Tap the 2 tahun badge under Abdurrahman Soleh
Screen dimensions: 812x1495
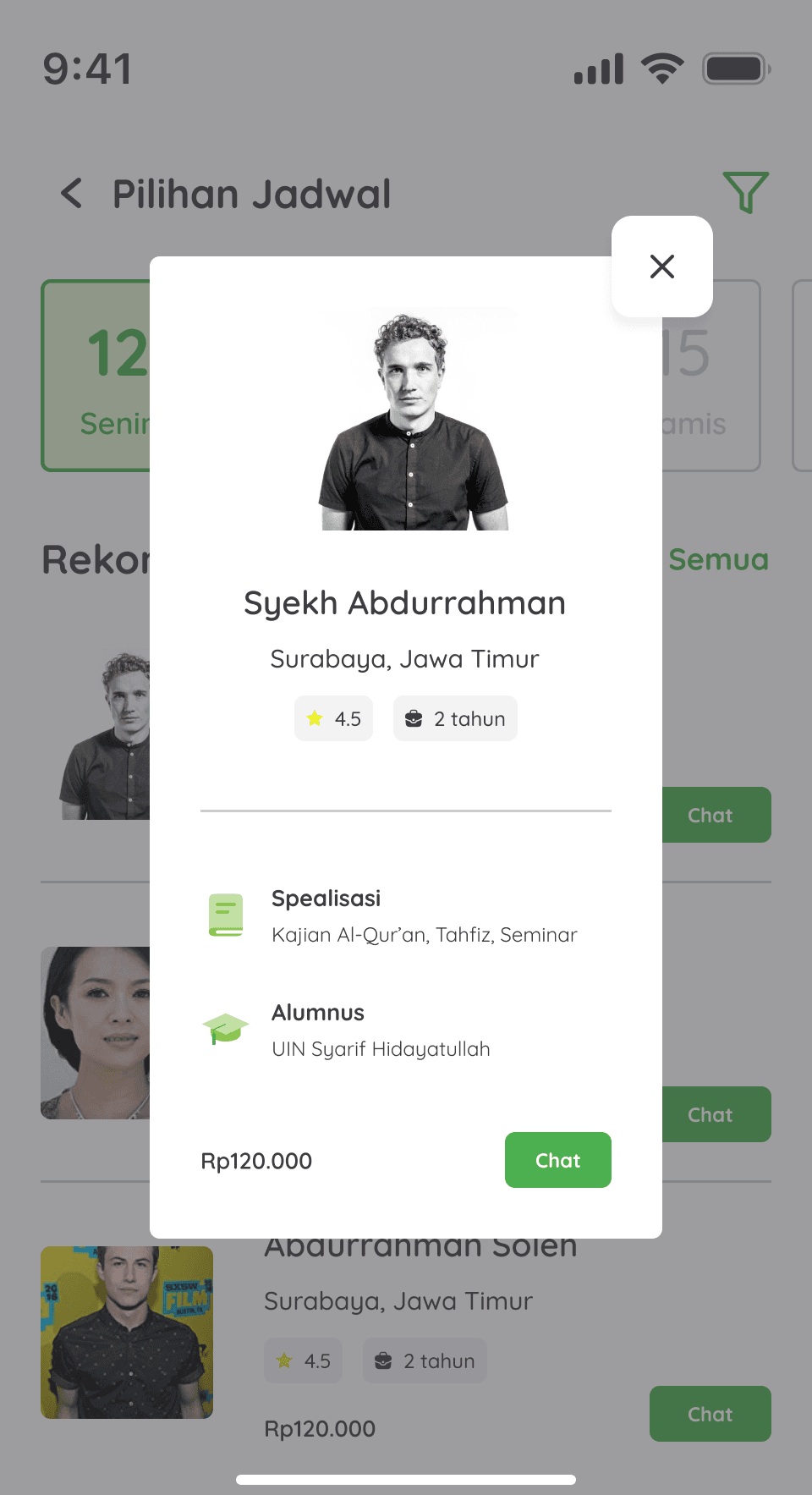coord(425,1360)
